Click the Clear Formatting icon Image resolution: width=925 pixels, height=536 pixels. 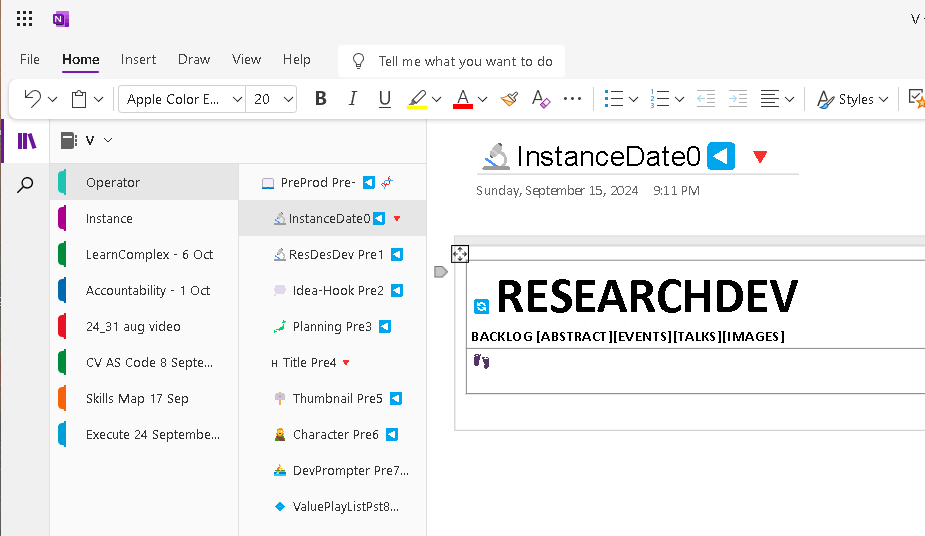click(541, 98)
